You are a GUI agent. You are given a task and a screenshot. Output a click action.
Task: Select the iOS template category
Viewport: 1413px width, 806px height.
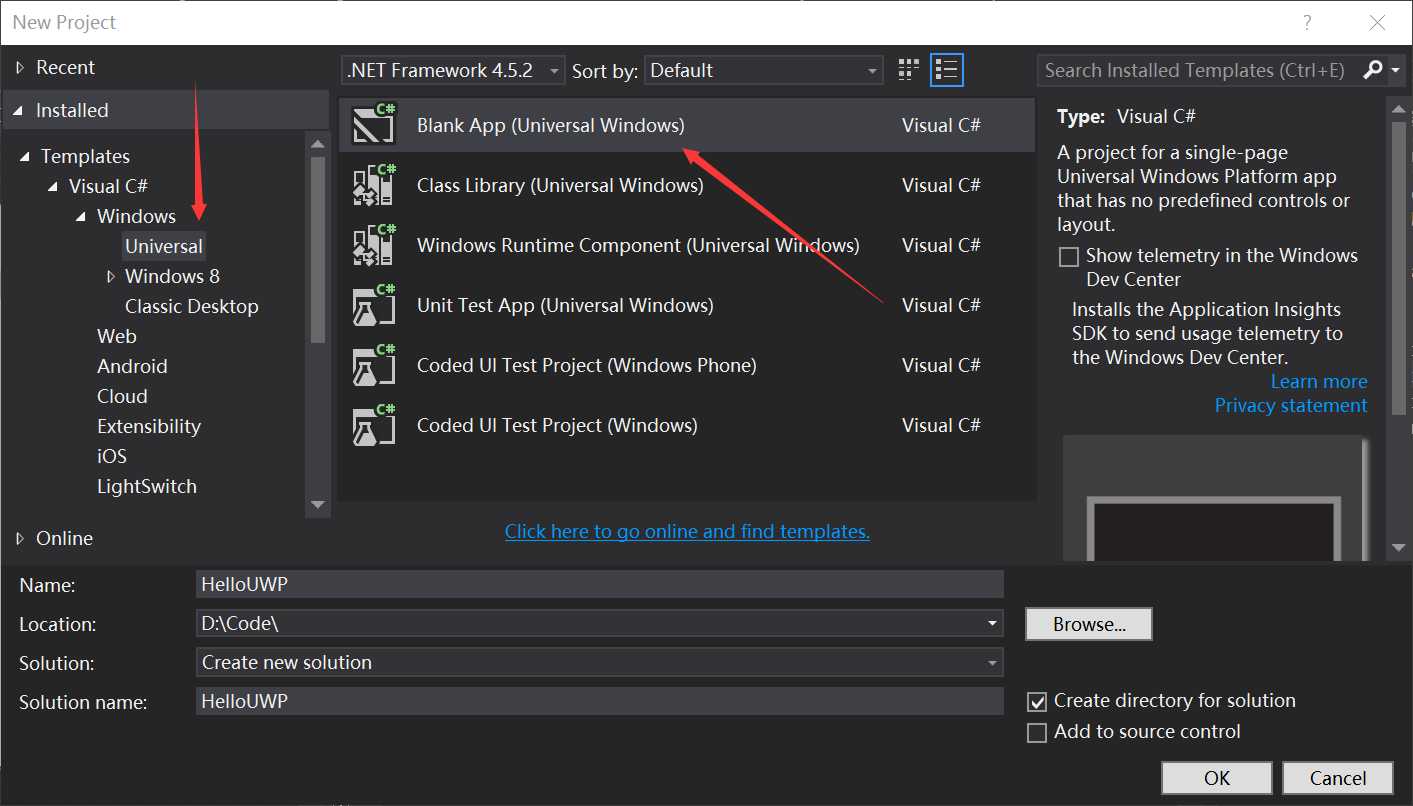(112, 456)
